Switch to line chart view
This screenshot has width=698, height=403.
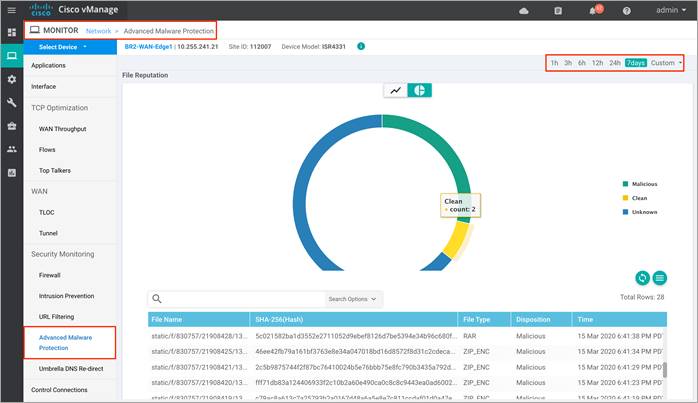point(395,90)
